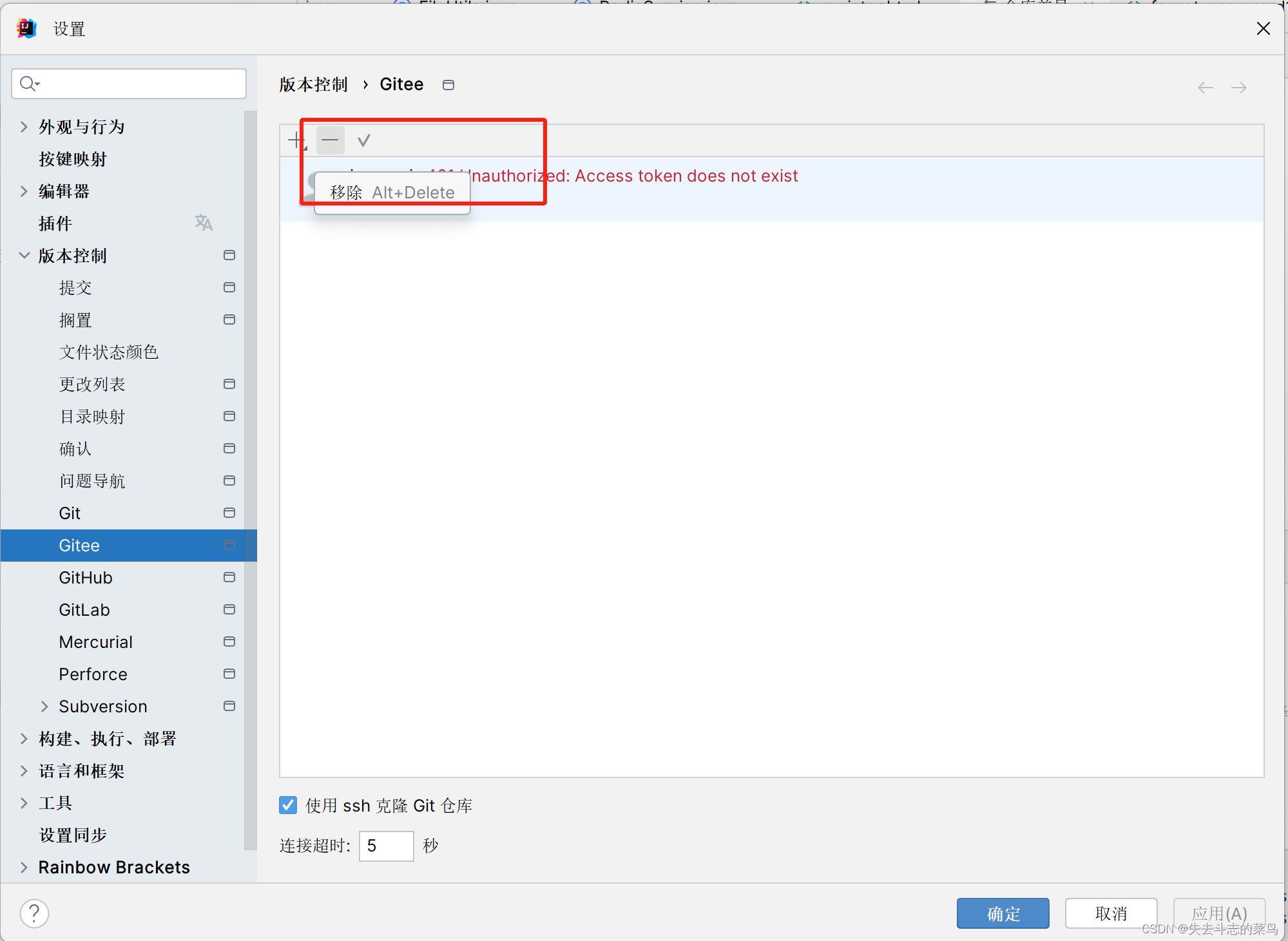Click the back navigation arrow icon

tap(1205, 88)
